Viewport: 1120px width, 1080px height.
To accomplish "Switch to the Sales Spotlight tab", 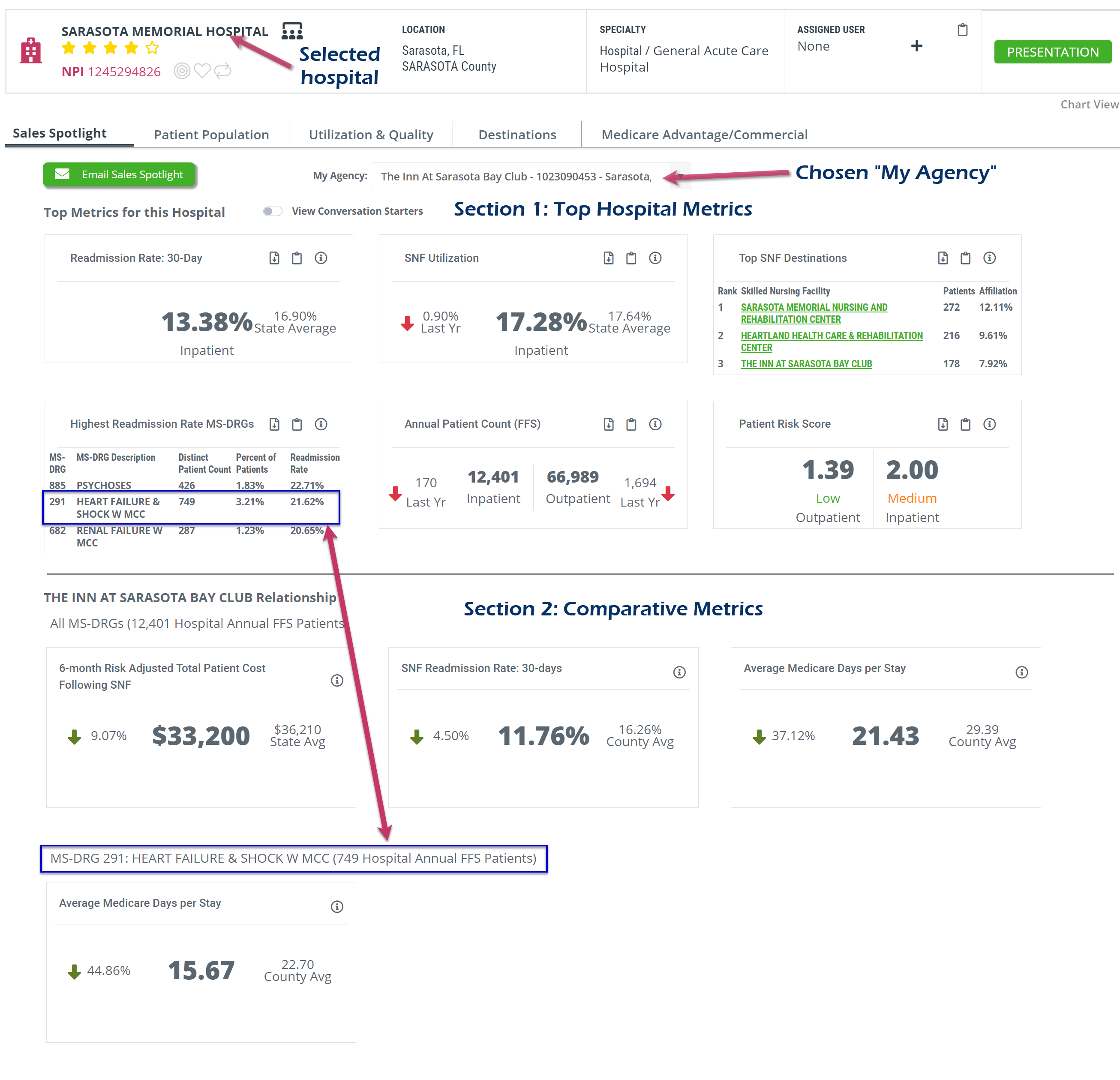I will pyautogui.click(x=60, y=133).
